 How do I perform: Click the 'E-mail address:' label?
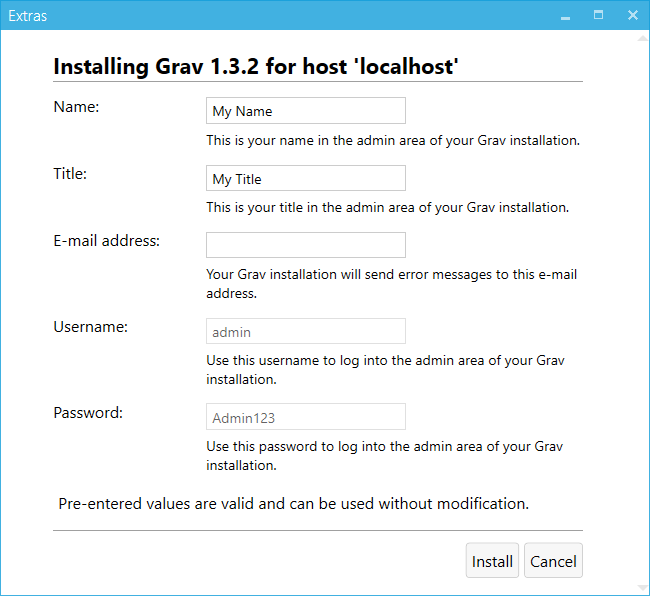click(107, 242)
